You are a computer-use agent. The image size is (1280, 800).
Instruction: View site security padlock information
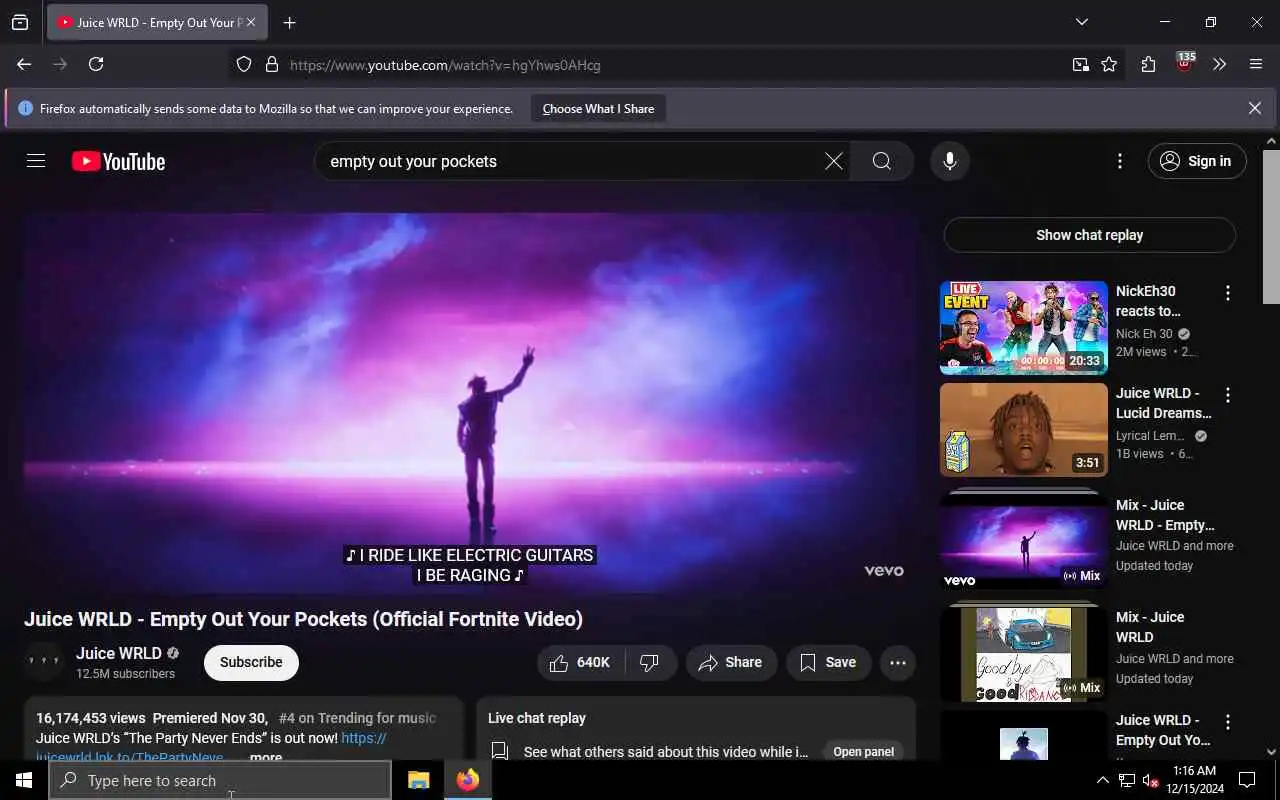[x=271, y=64]
